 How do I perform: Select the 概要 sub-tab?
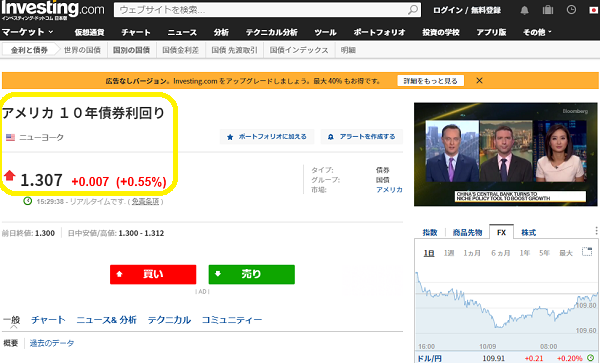point(11,343)
